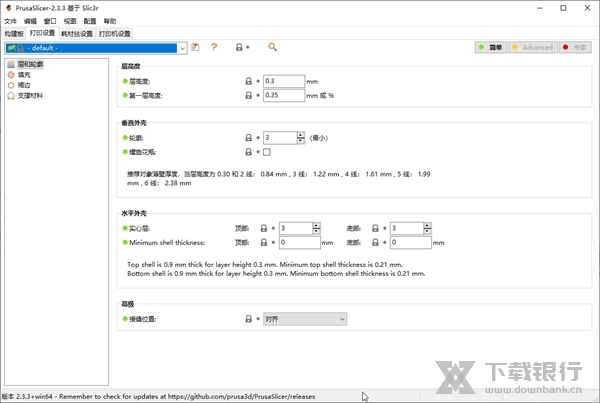Switch to the 构建板 tab

[x=14, y=34]
